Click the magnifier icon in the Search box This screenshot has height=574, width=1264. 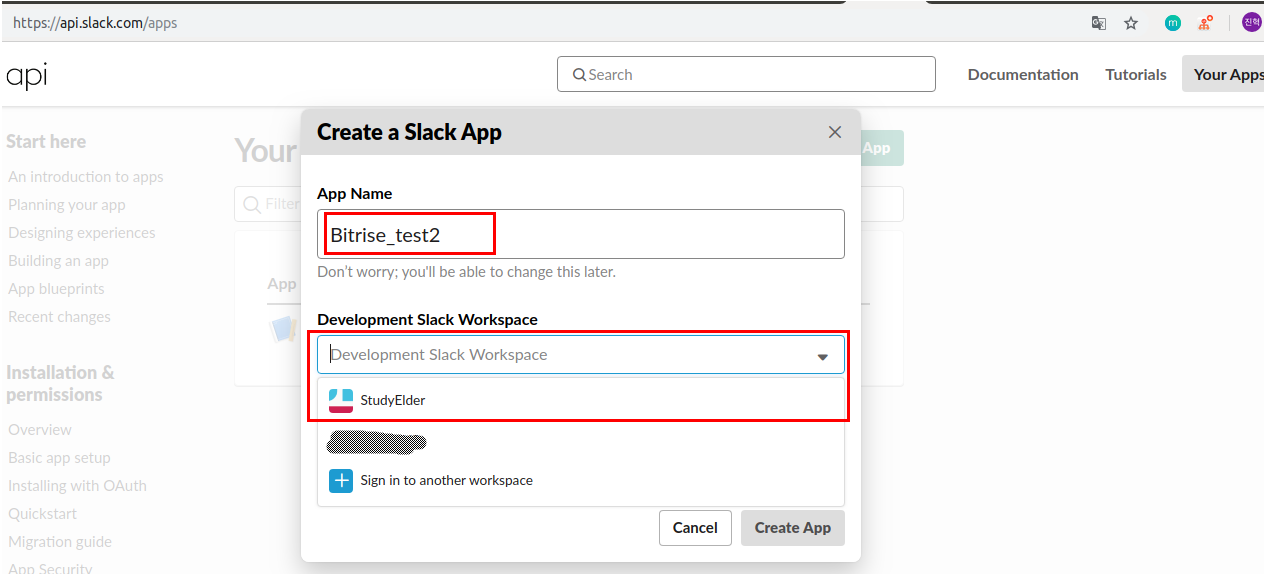click(579, 74)
